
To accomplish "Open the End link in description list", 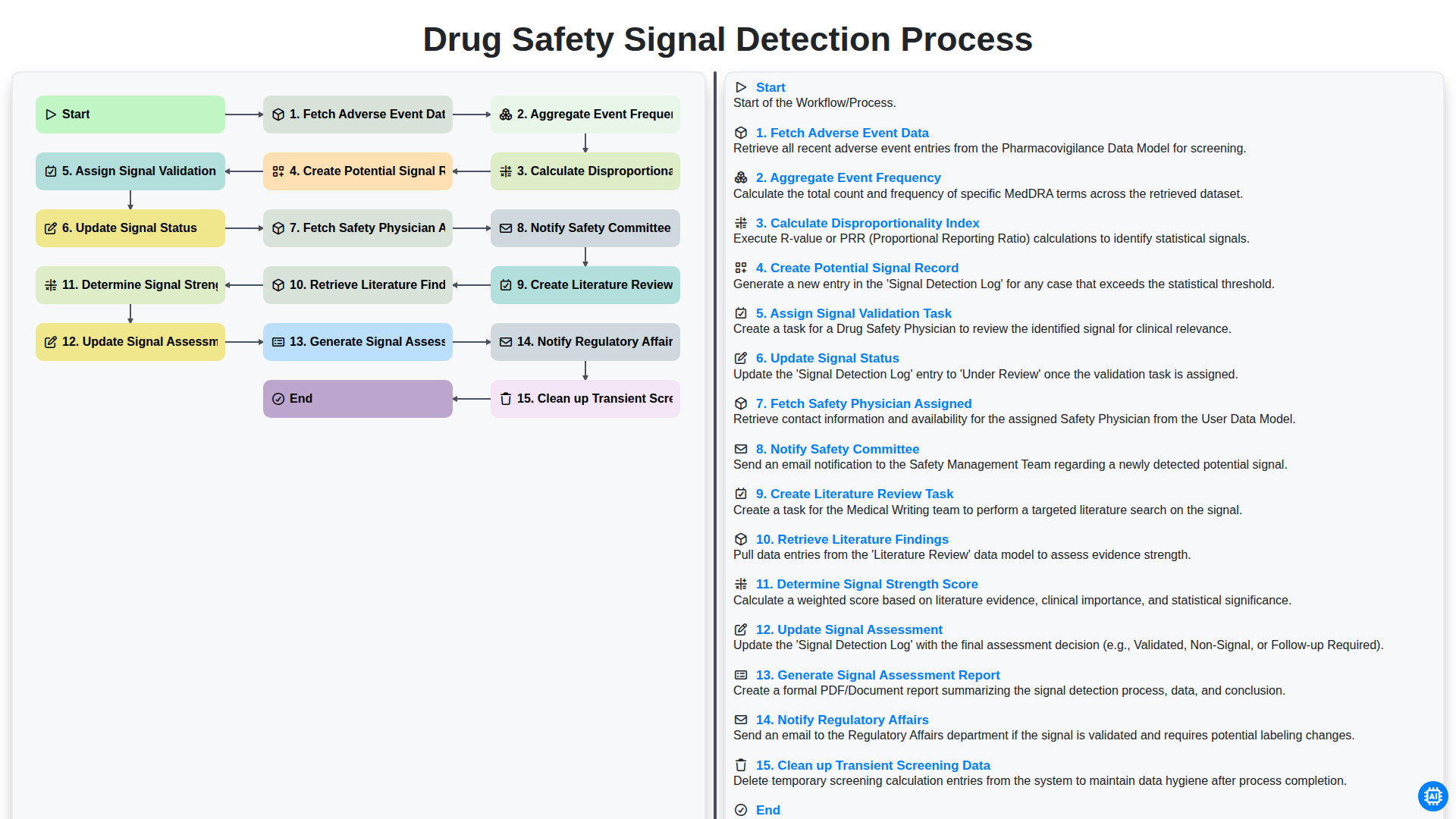I will coord(767,810).
